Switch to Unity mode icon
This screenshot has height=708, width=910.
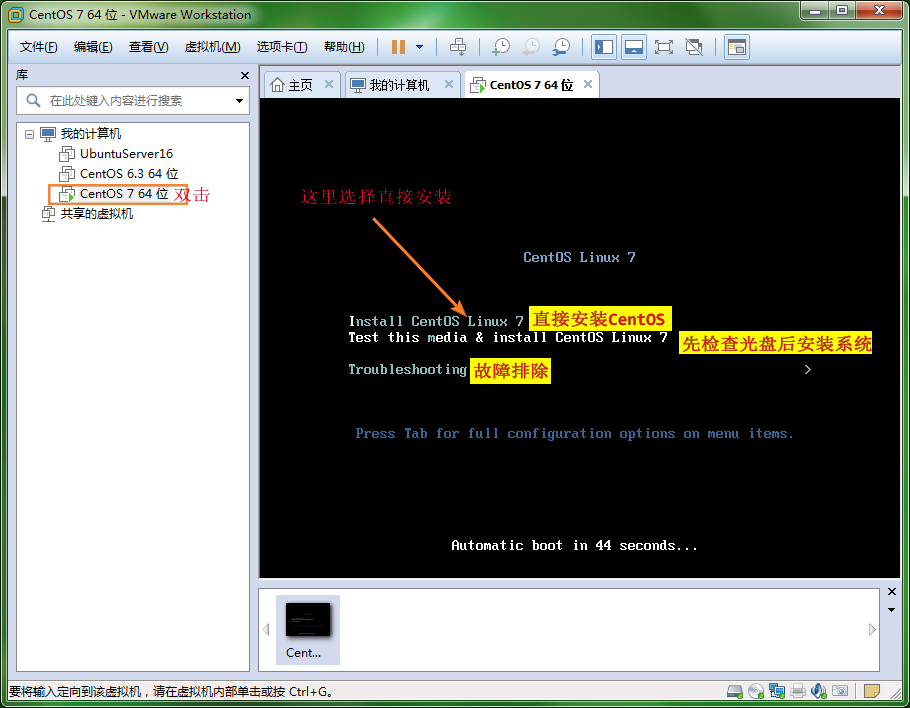694,47
